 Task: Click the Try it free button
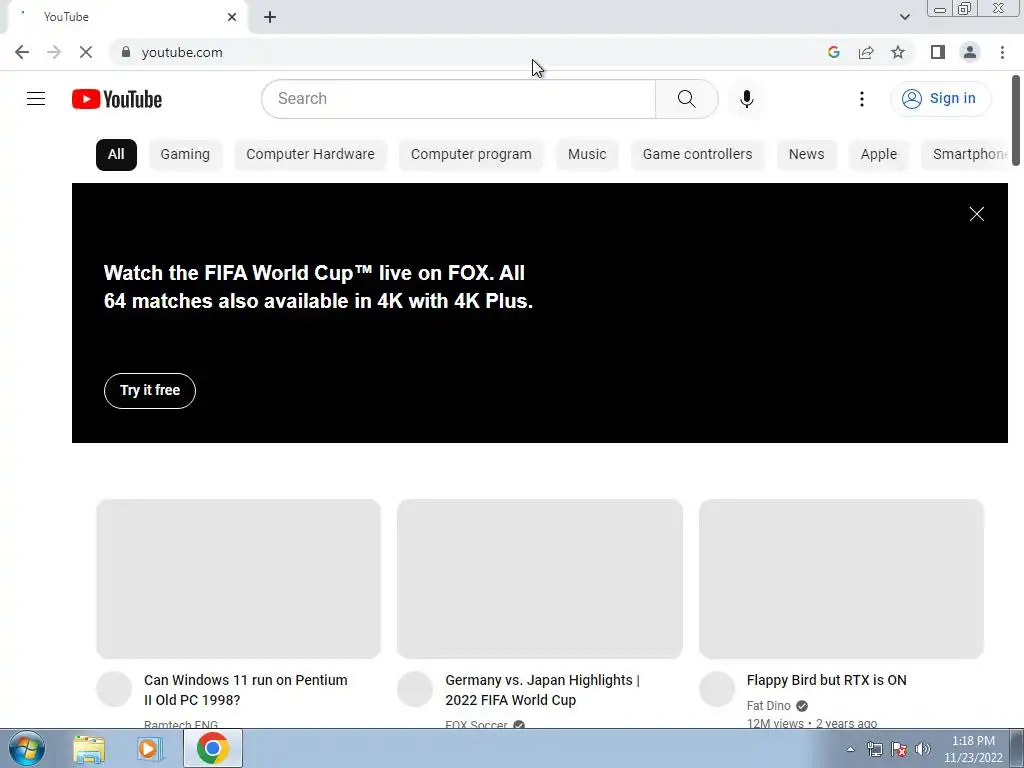point(150,391)
